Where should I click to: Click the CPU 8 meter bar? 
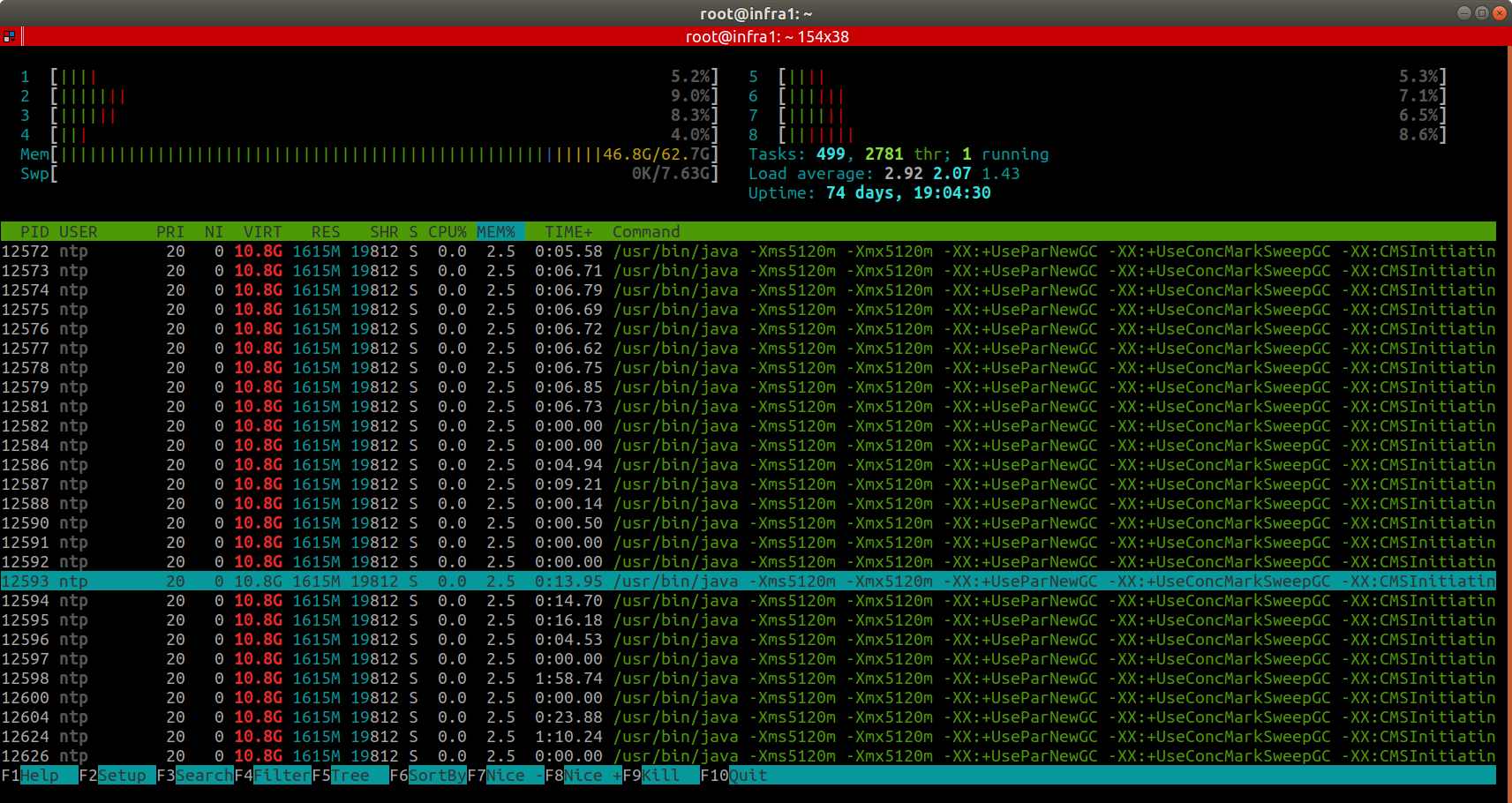coord(1098,135)
